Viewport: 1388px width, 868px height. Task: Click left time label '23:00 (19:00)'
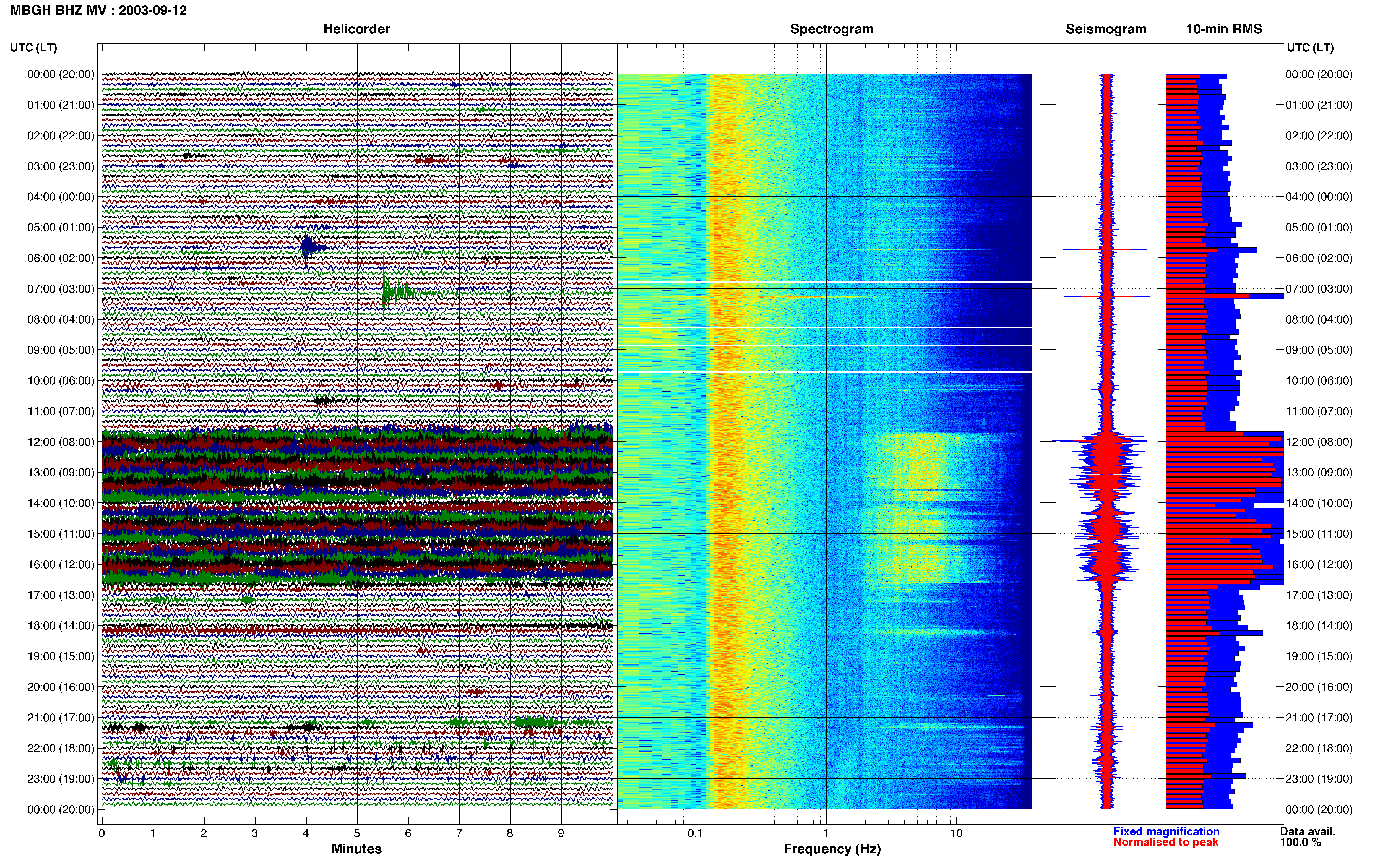[x=60, y=779]
